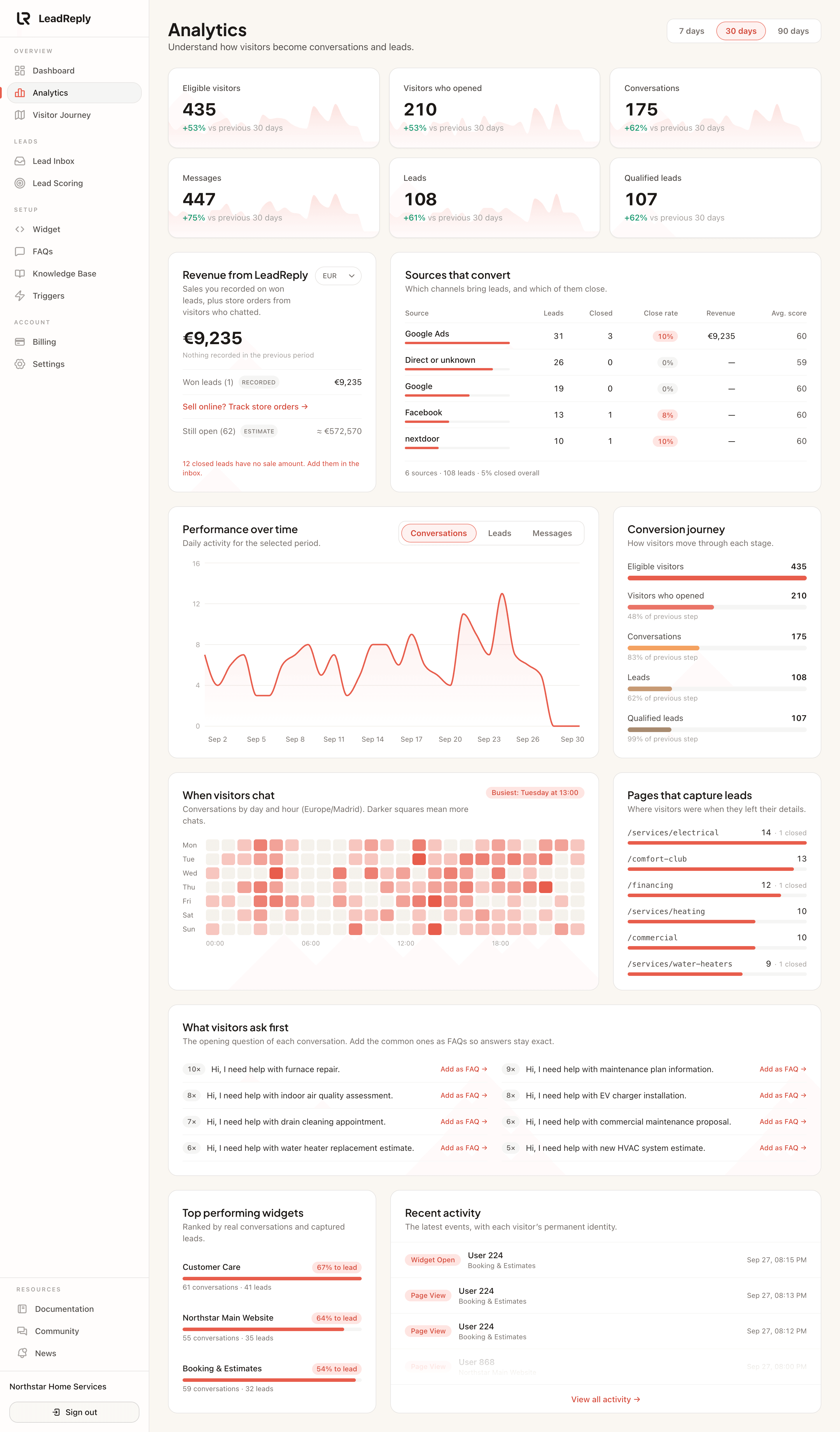
Task: Open the EUR currency dropdown
Action: [x=338, y=276]
